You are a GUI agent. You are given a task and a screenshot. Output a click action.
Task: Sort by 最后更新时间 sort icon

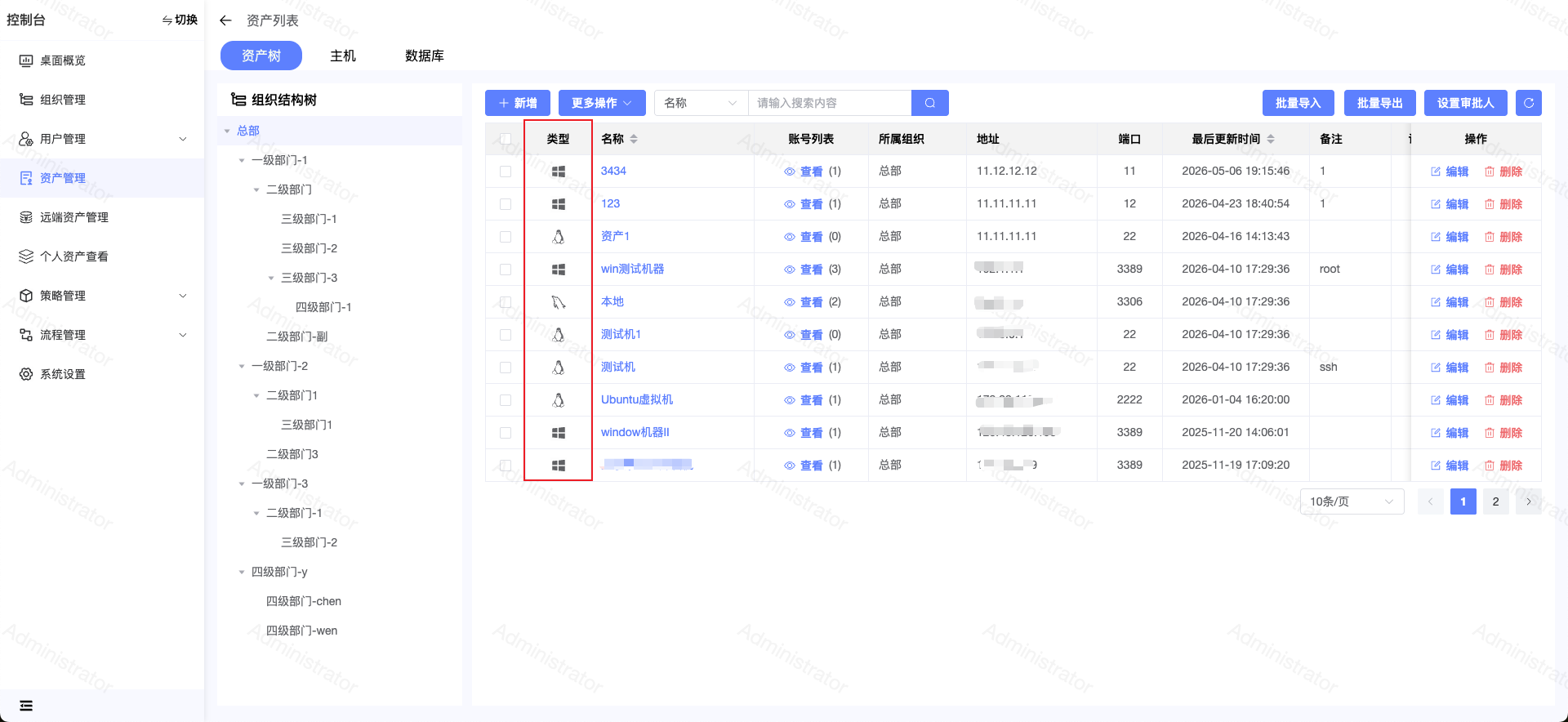(x=1271, y=139)
